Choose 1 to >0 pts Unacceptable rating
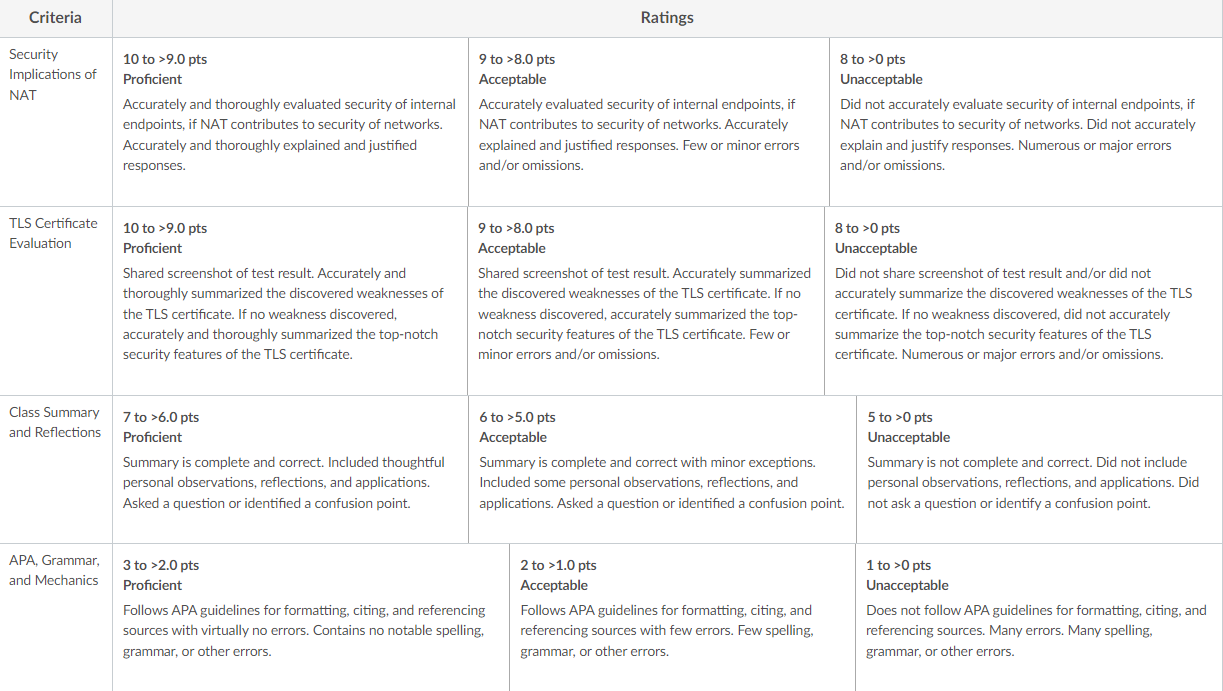The width and height of the screenshot is (1223, 691). [x=1039, y=617]
